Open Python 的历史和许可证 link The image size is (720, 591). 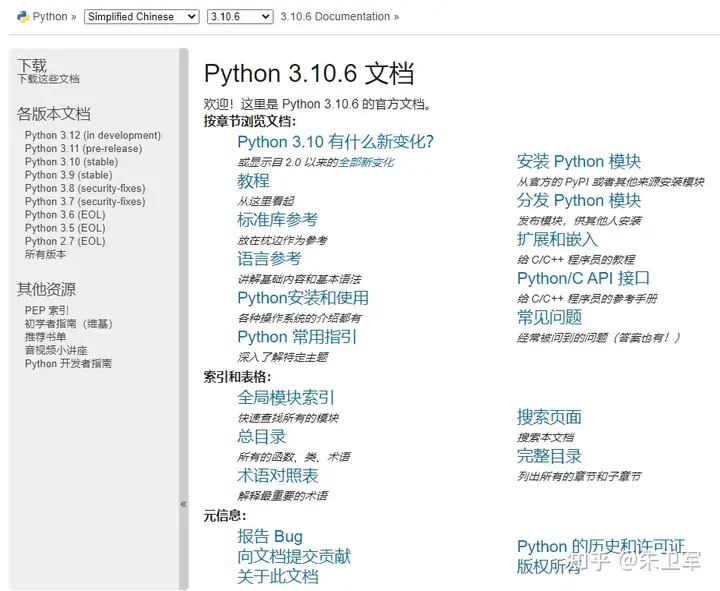pos(601,546)
